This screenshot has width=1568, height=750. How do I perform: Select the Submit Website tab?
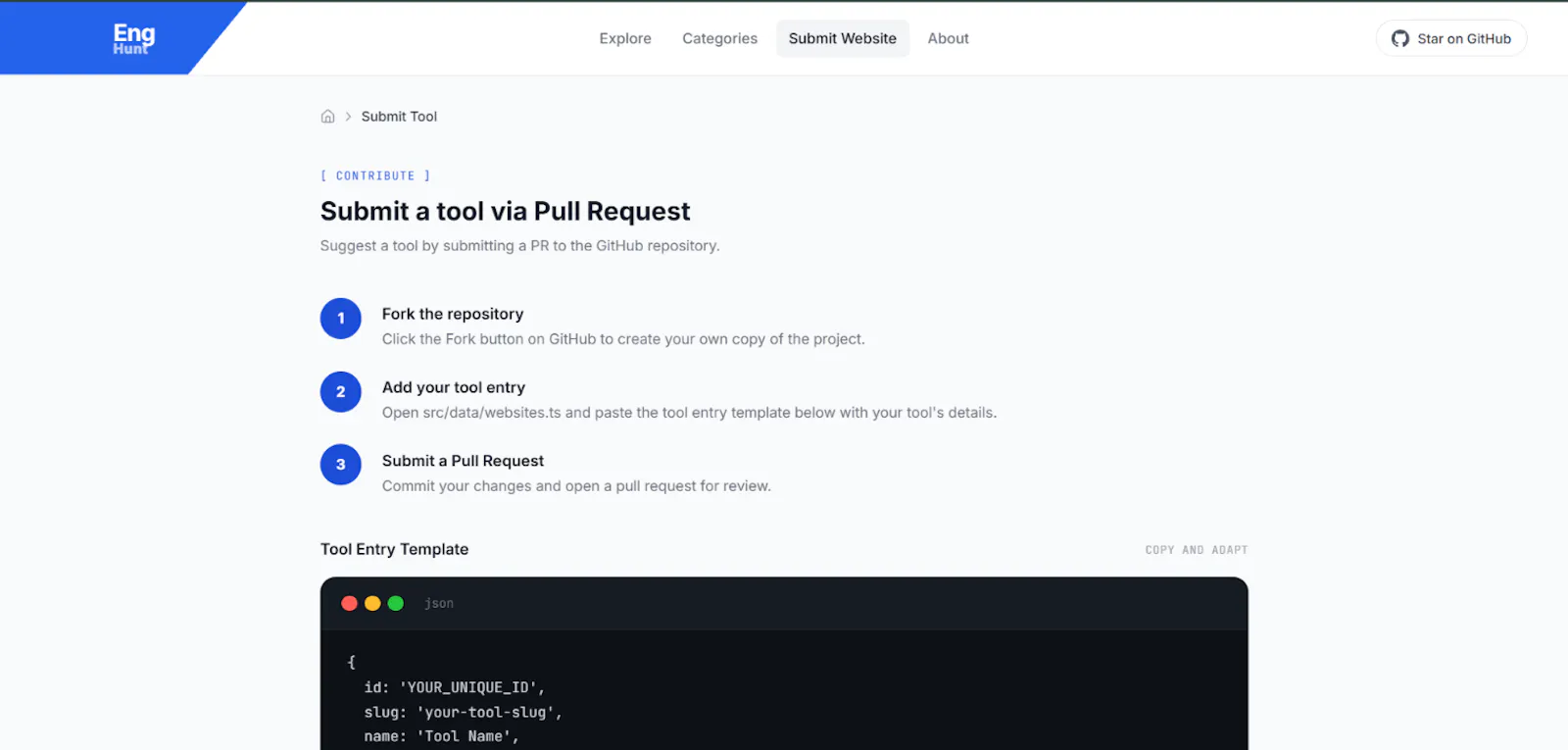point(843,38)
